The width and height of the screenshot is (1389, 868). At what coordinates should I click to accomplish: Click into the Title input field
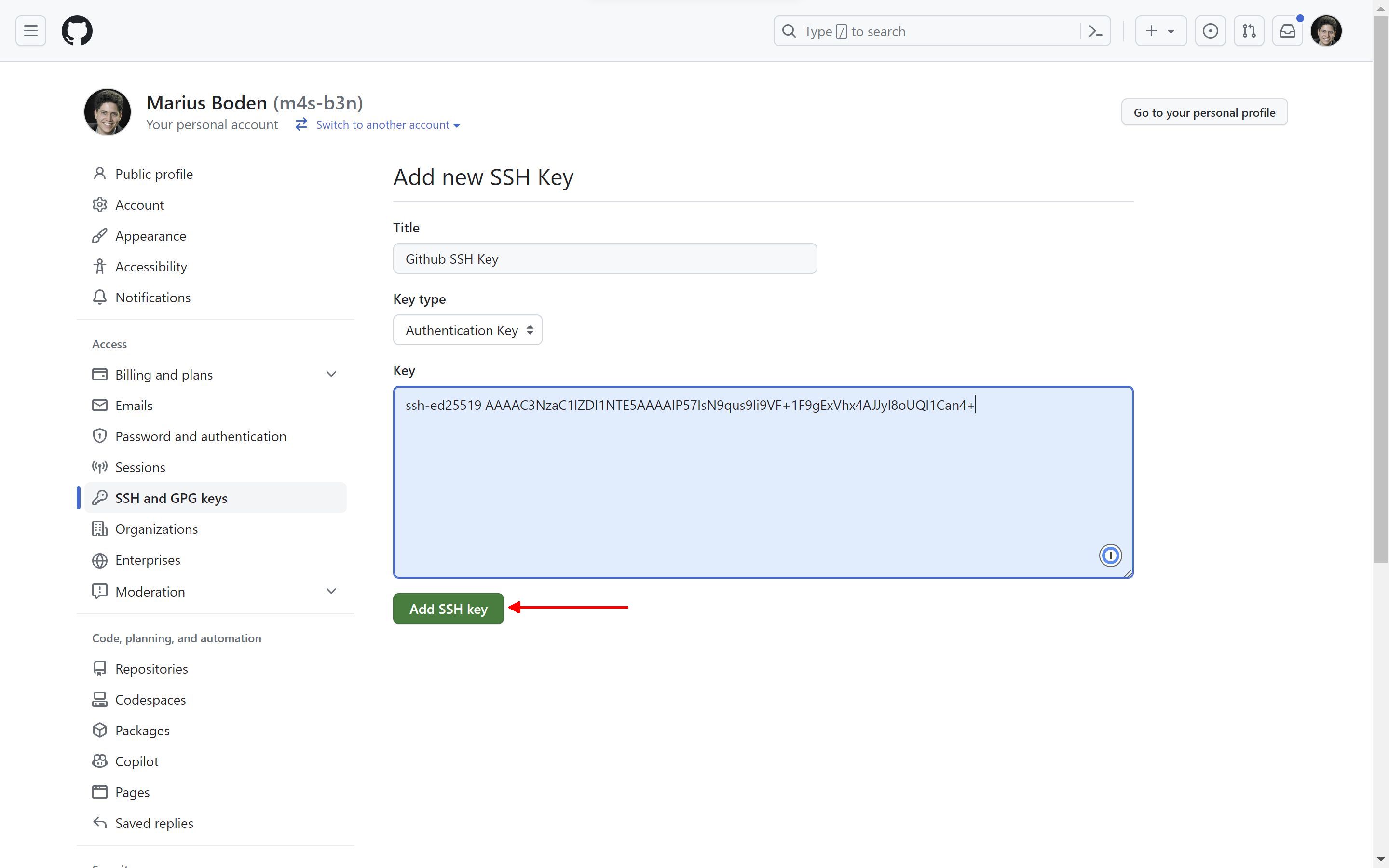click(604, 259)
